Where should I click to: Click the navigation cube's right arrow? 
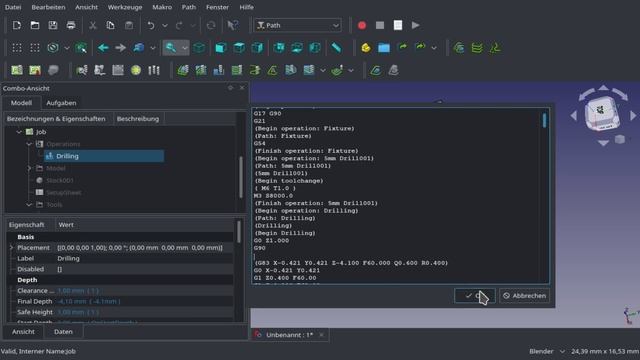click(x=633, y=116)
